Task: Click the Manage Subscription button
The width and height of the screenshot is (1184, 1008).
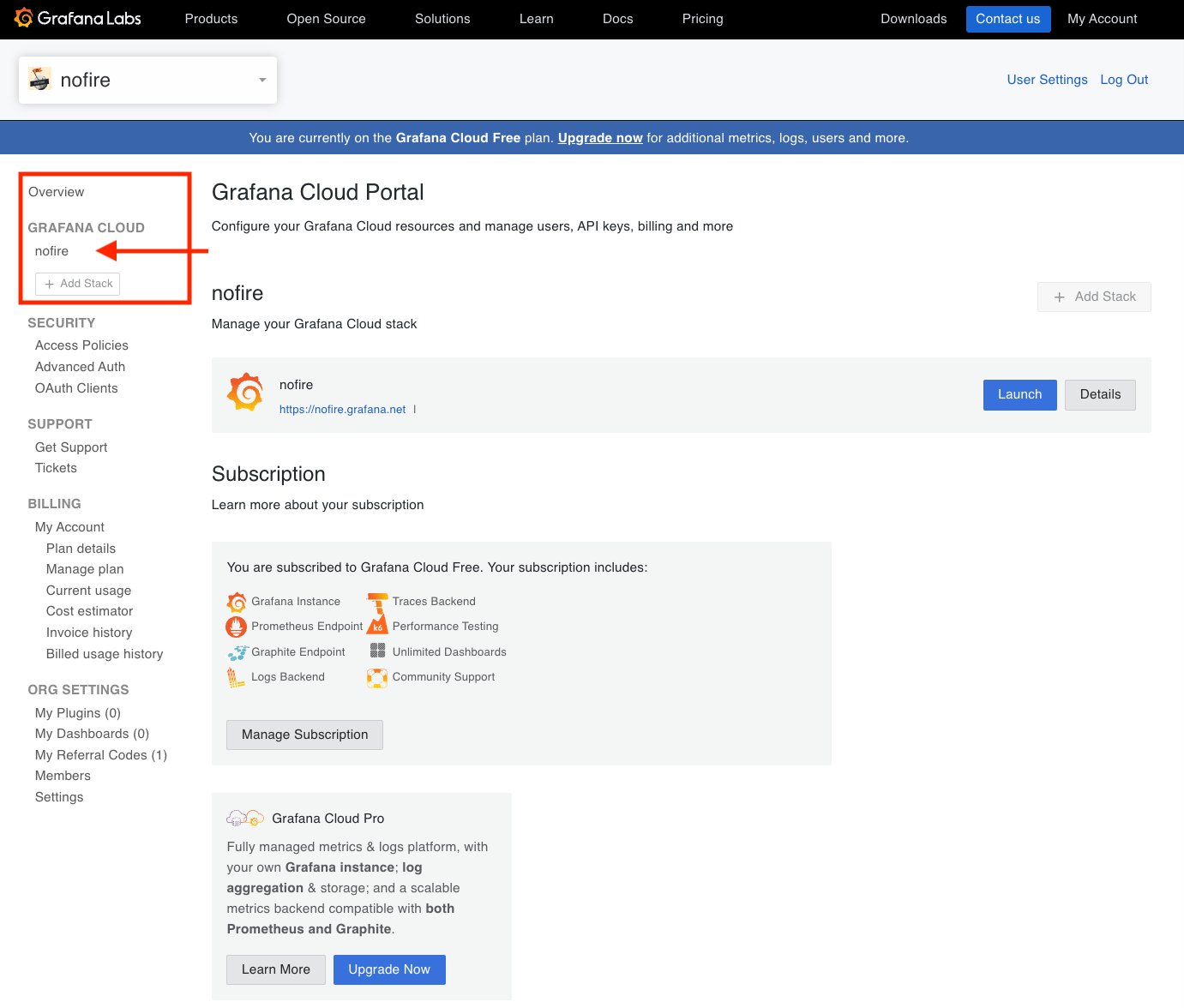Action: pos(305,735)
